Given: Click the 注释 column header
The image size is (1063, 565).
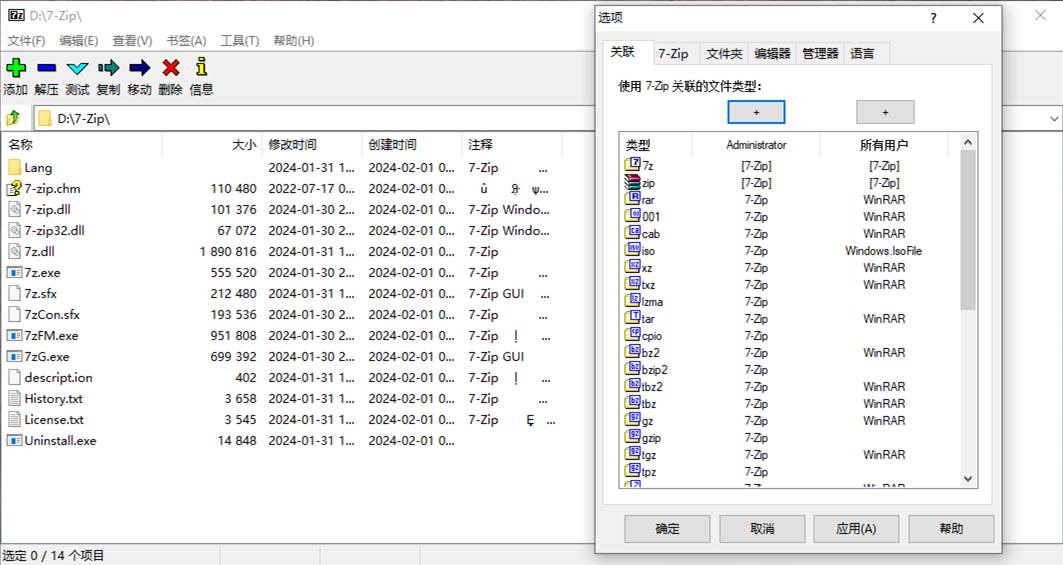Looking at the screenshot, I should click(x=512, y=144).
